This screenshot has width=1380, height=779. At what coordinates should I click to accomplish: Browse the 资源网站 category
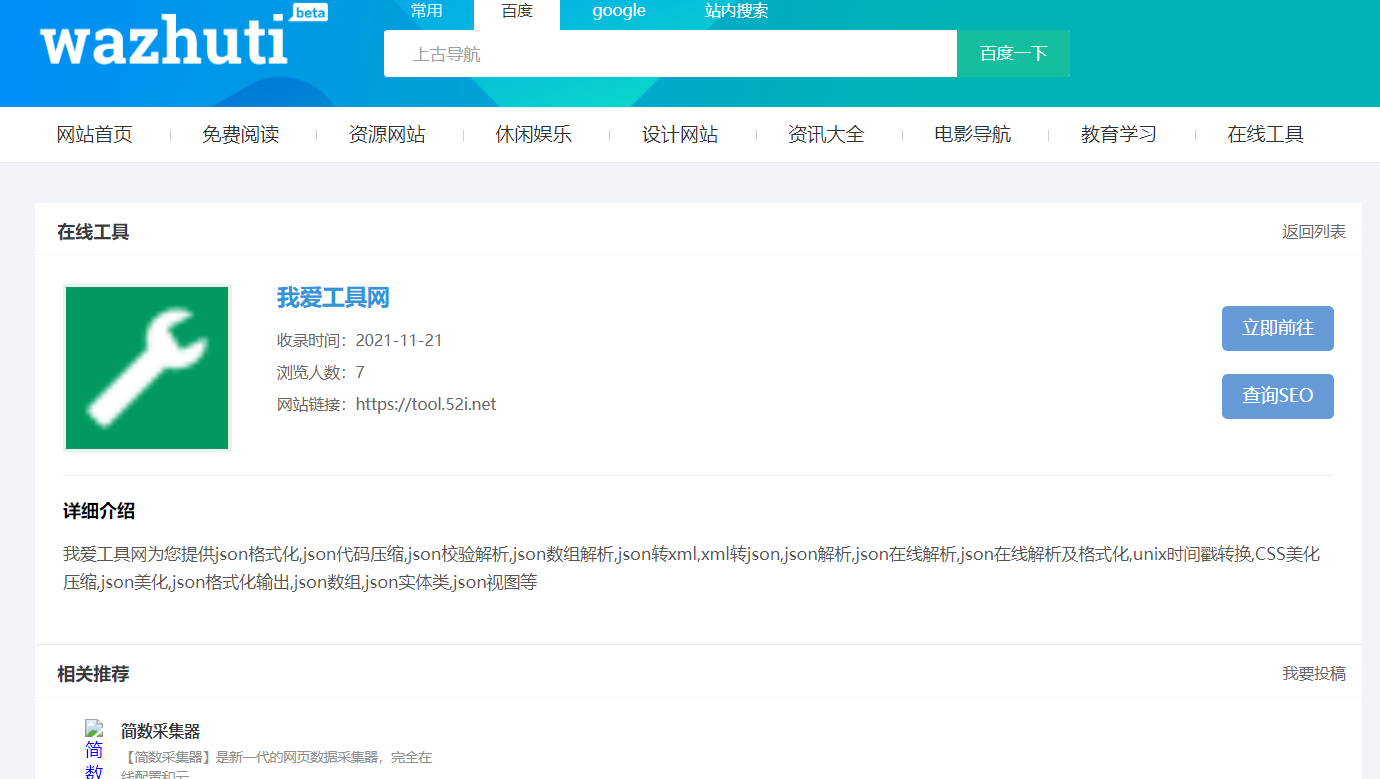click(x=387, y=134)
